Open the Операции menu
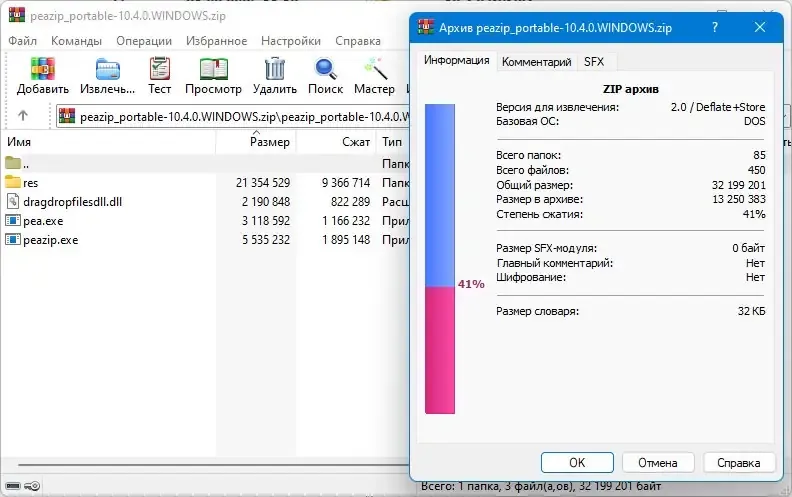This screenshot has height=497, width=792. point(144,41)
